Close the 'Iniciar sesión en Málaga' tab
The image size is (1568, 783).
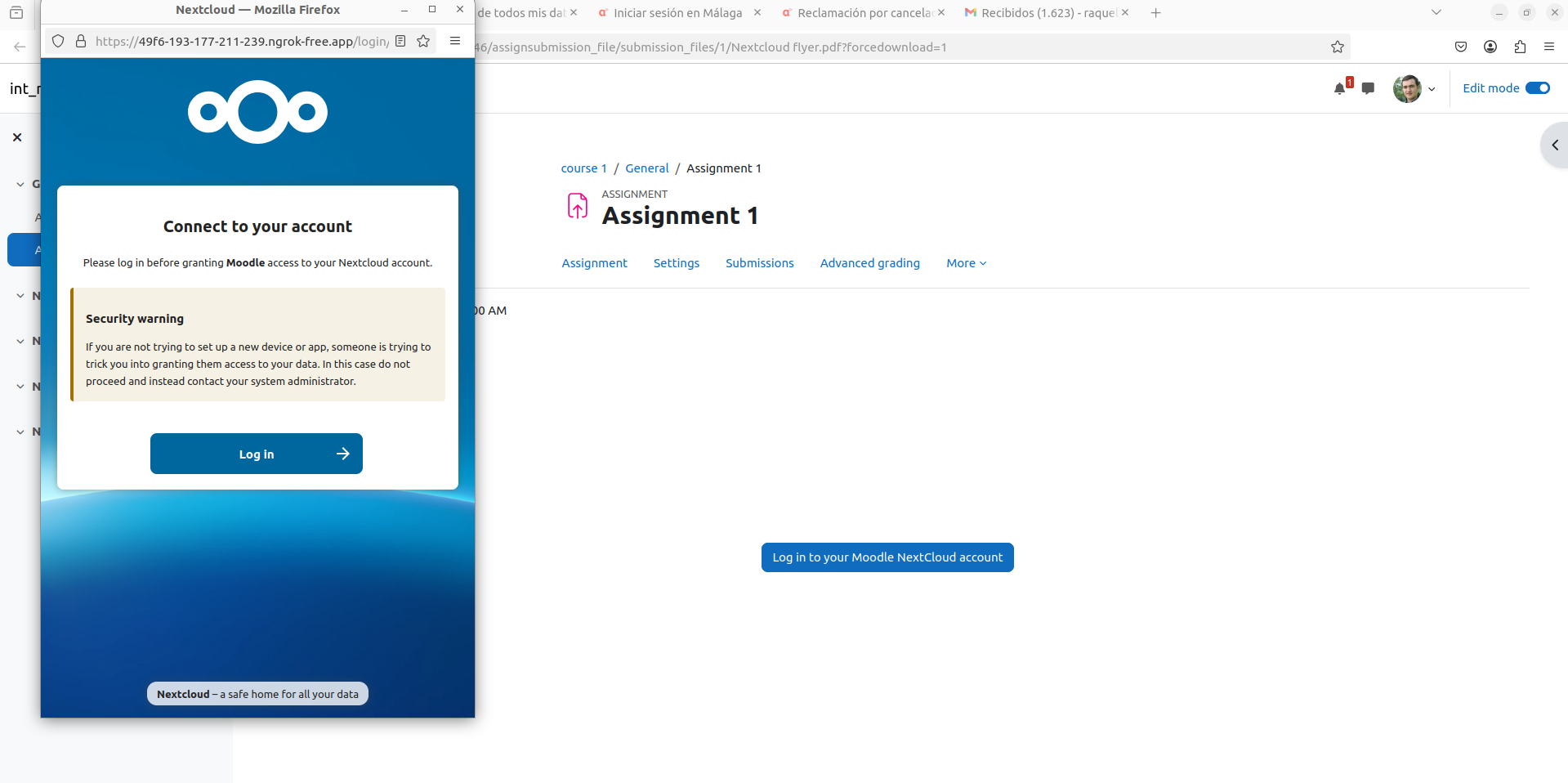pyautogui.click(x=757, y=12)
